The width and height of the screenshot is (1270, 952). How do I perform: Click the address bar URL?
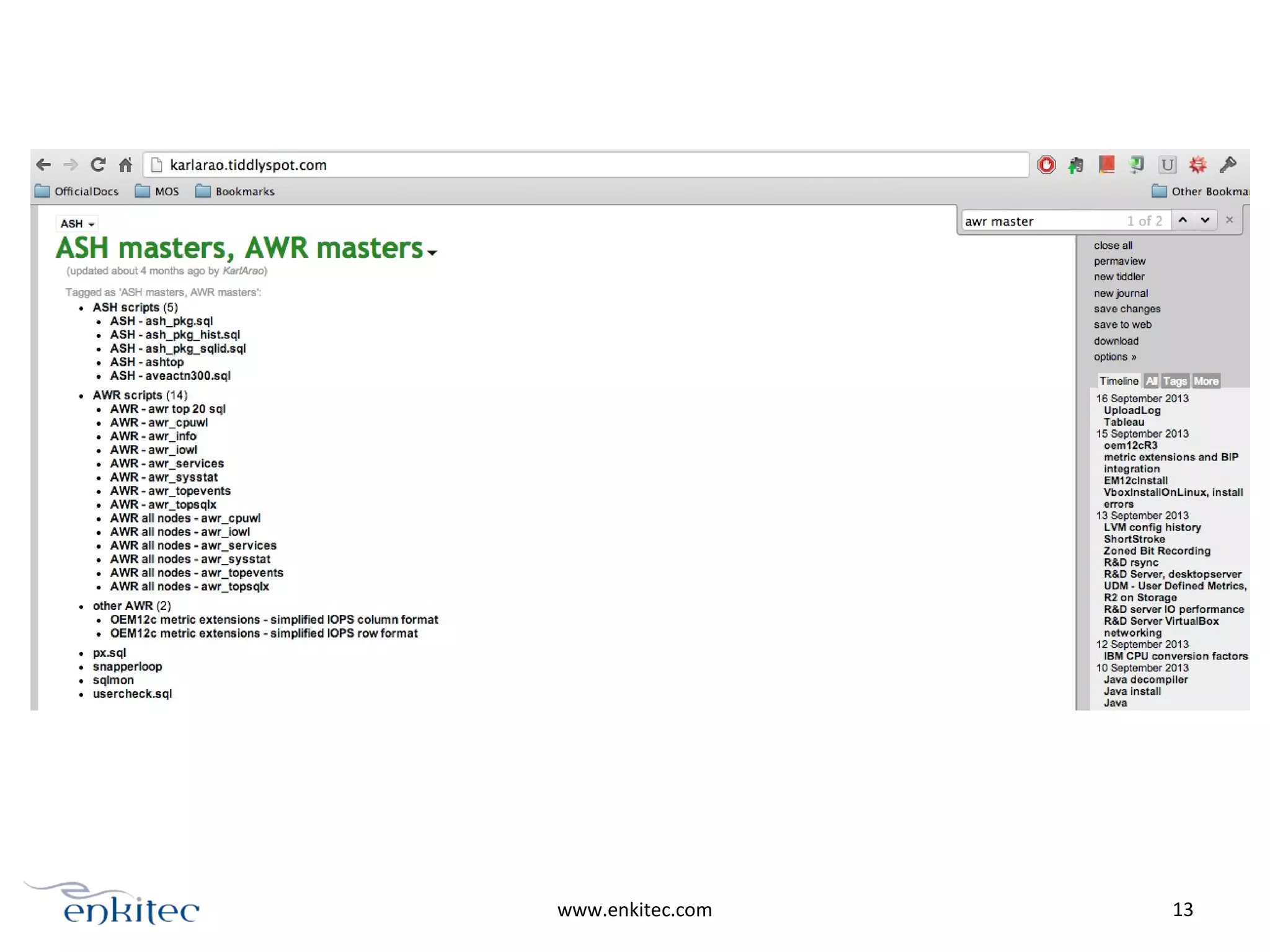pos(248,165)
